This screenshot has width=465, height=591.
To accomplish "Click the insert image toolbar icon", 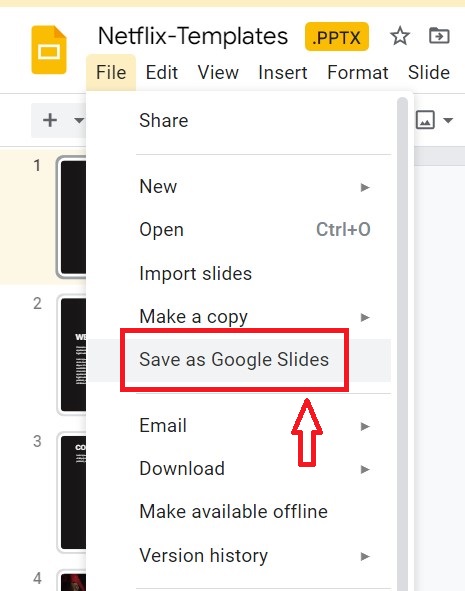I will point(425,120).
